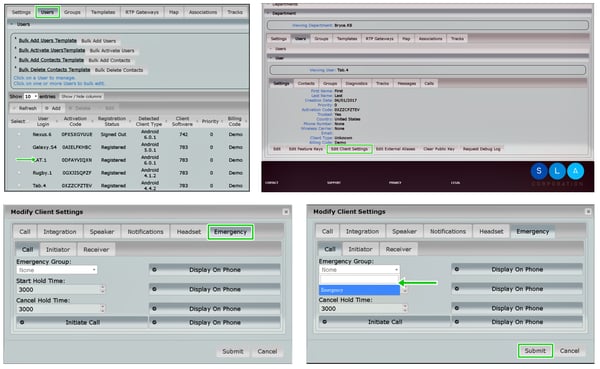This screenshot has width=600, height=369.
Task: Open the Initiator sub-tab in closed-dropdown dialog
Action: tap(58, 250)
